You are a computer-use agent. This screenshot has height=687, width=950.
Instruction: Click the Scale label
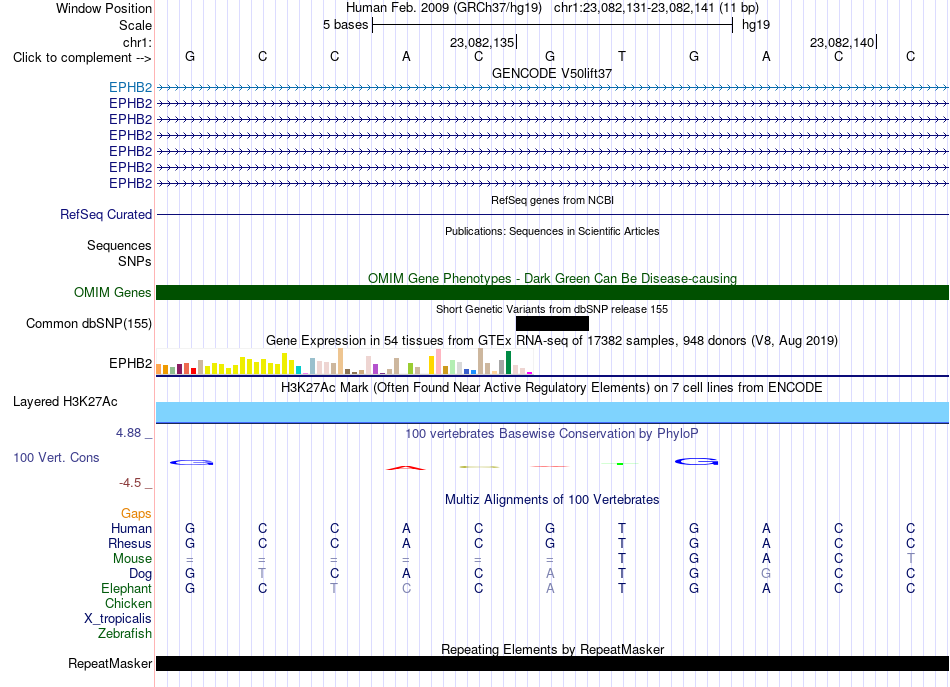(135, 25)
